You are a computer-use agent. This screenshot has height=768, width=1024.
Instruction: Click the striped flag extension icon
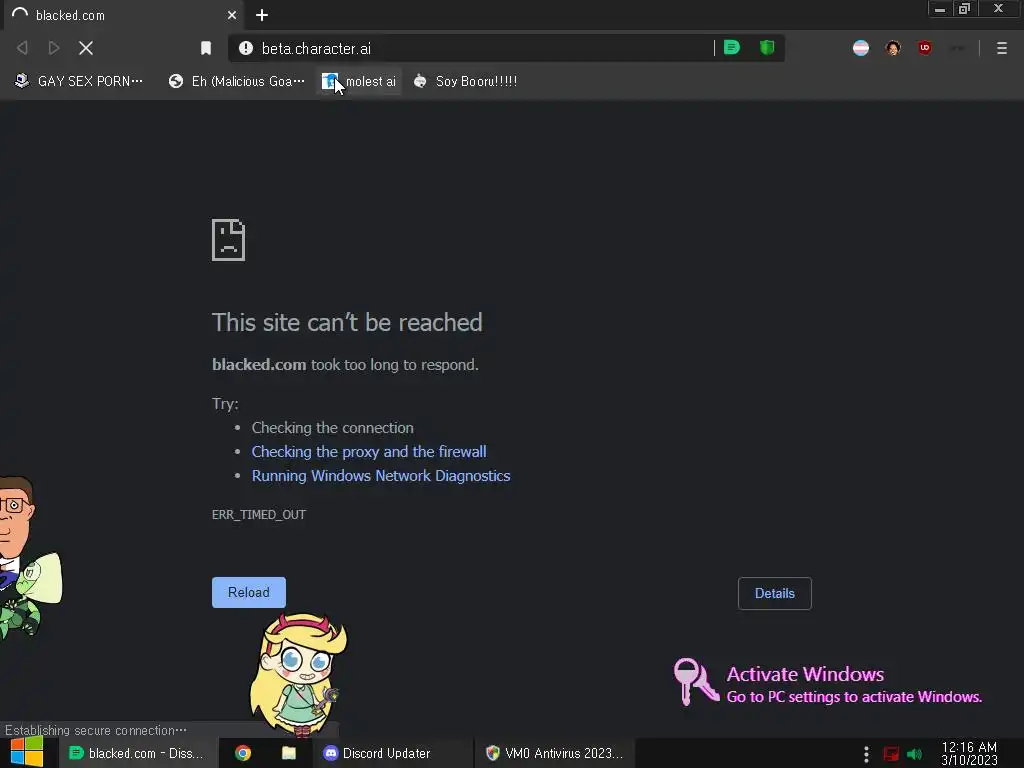[861, 48]
